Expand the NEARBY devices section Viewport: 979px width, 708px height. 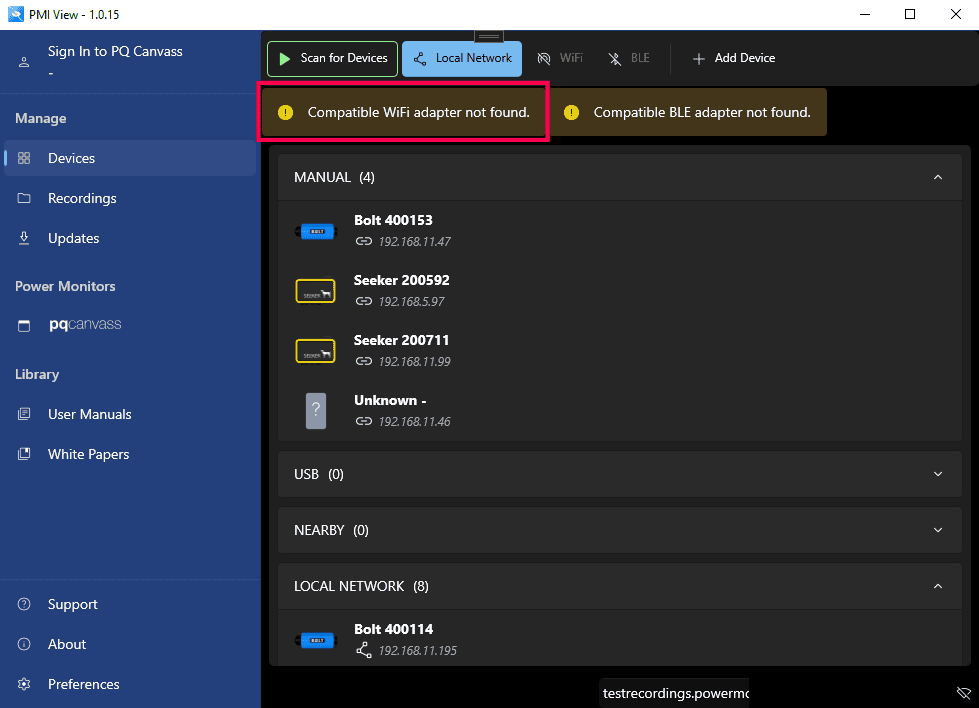(x=937, y=530)
